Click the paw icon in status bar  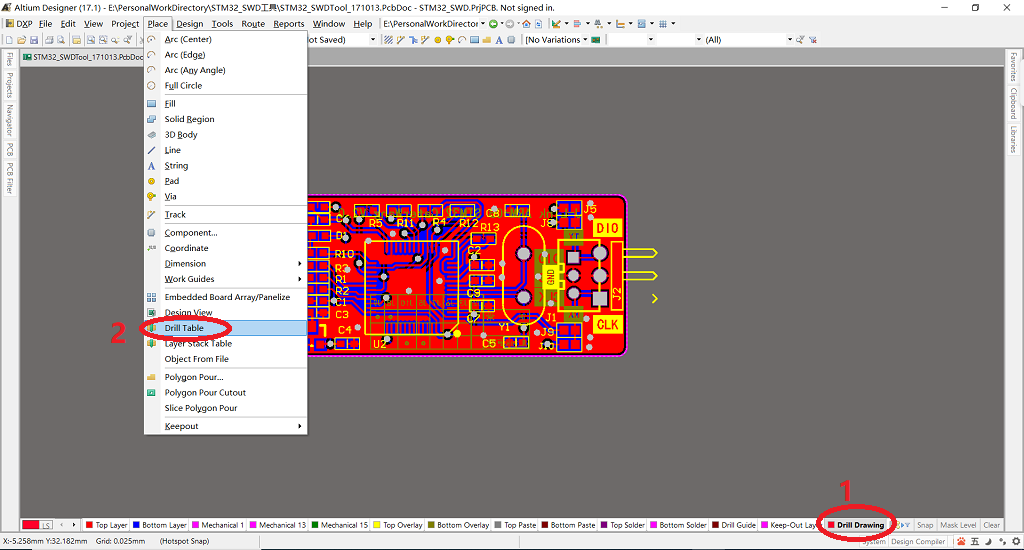point(961,542)
